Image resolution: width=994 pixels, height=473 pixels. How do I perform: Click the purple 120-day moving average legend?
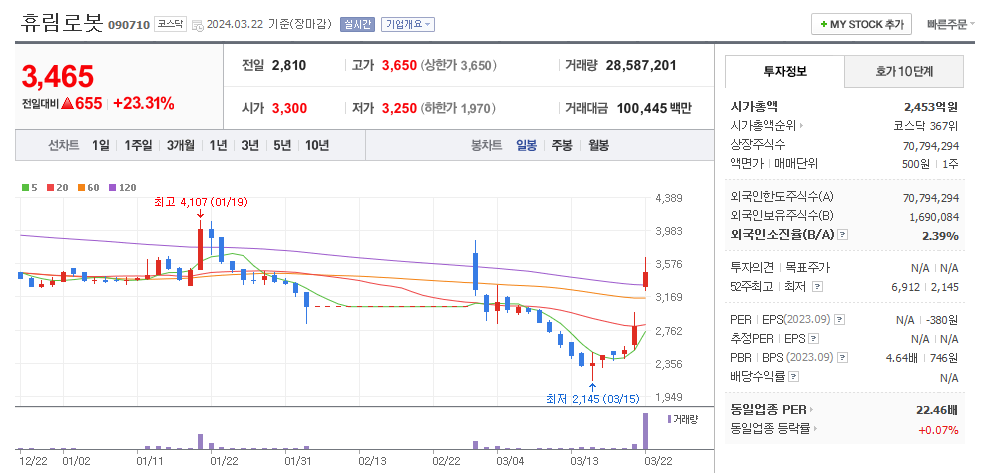[122, 188]
